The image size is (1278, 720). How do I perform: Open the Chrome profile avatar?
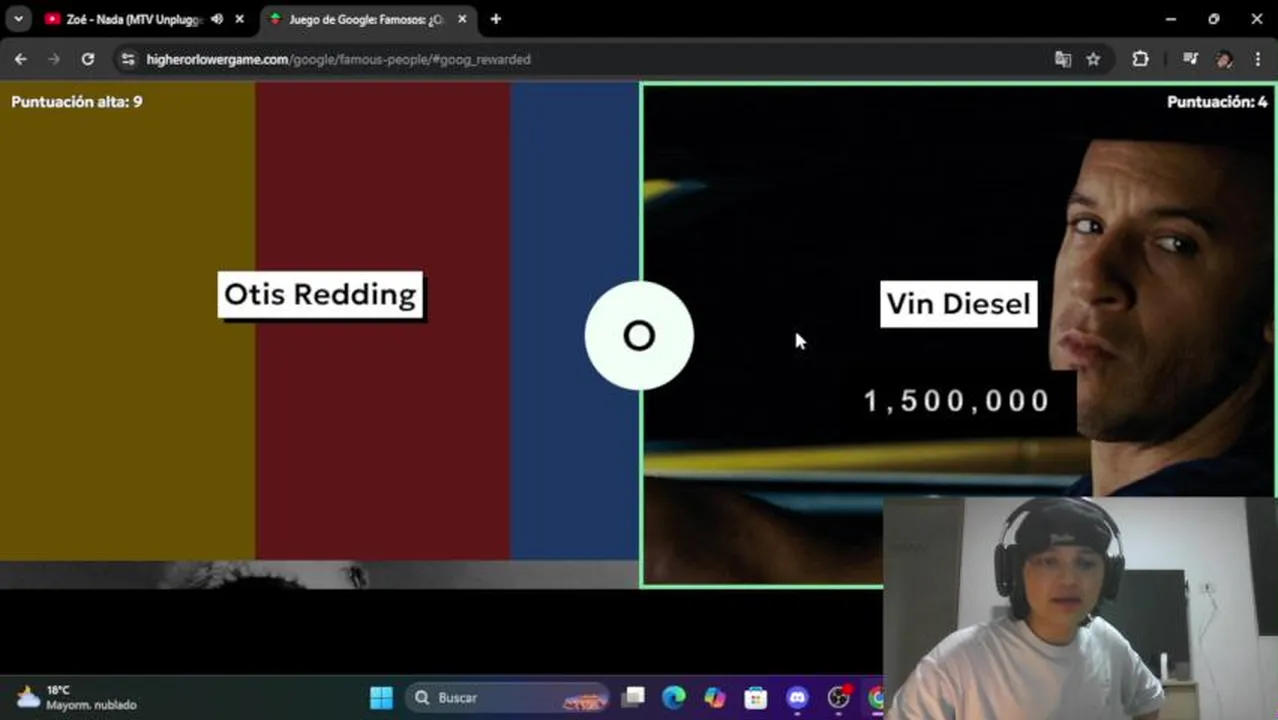[1224, 59]
